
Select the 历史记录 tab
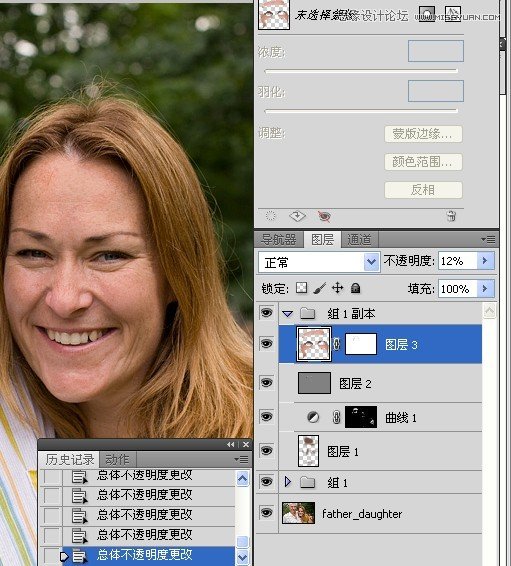click(x=69, y=460)
